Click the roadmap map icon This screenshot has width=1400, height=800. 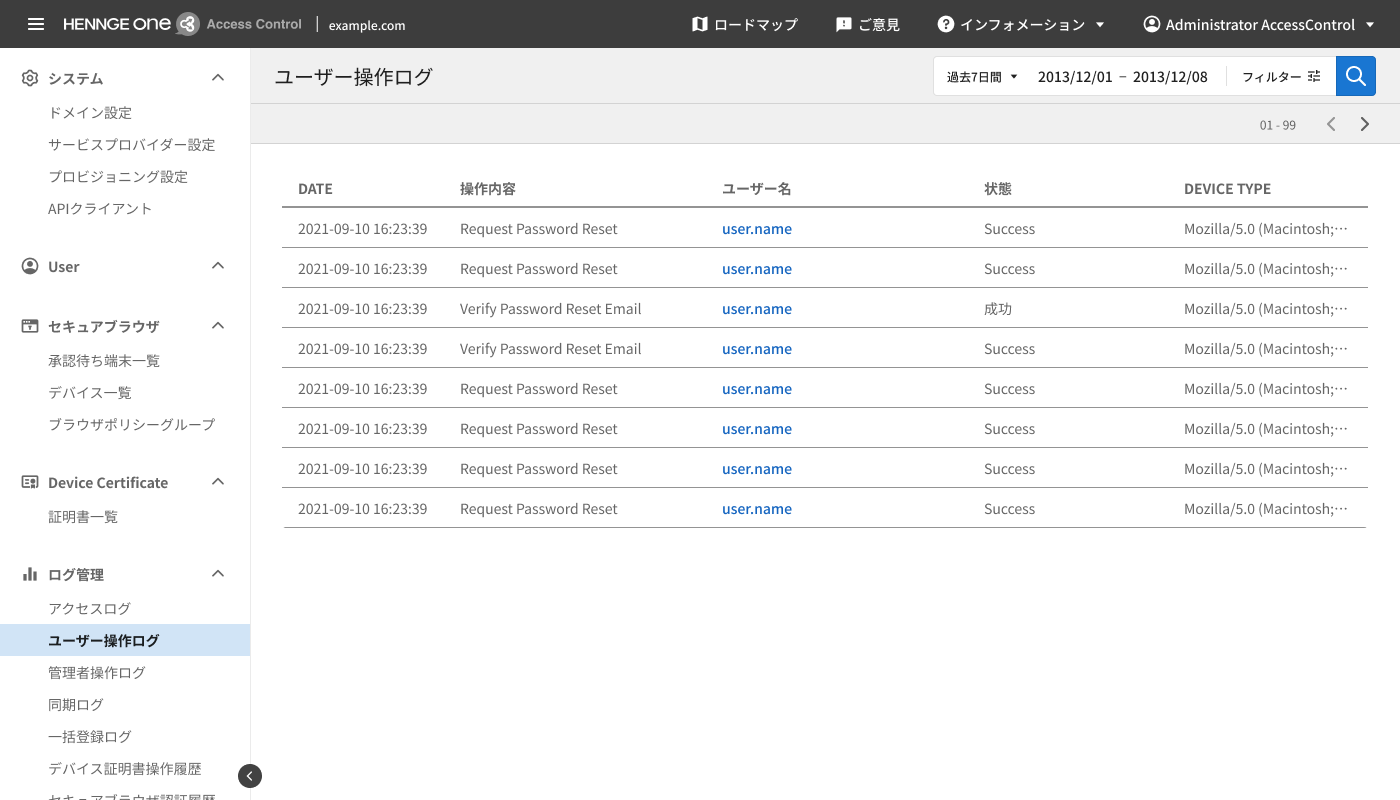700,24
